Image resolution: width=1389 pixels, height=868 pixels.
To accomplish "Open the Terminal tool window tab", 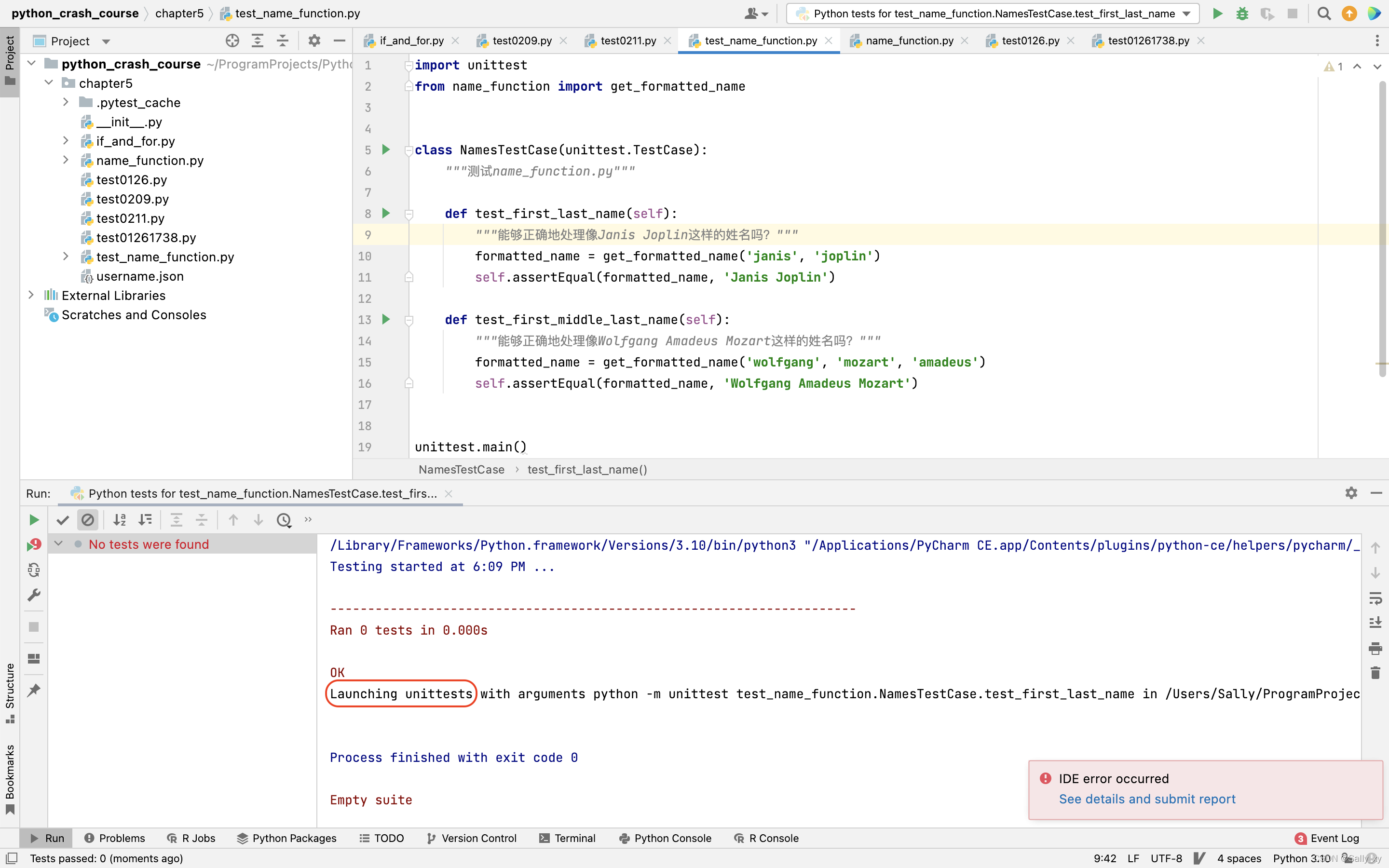I will tap(567, 838).
